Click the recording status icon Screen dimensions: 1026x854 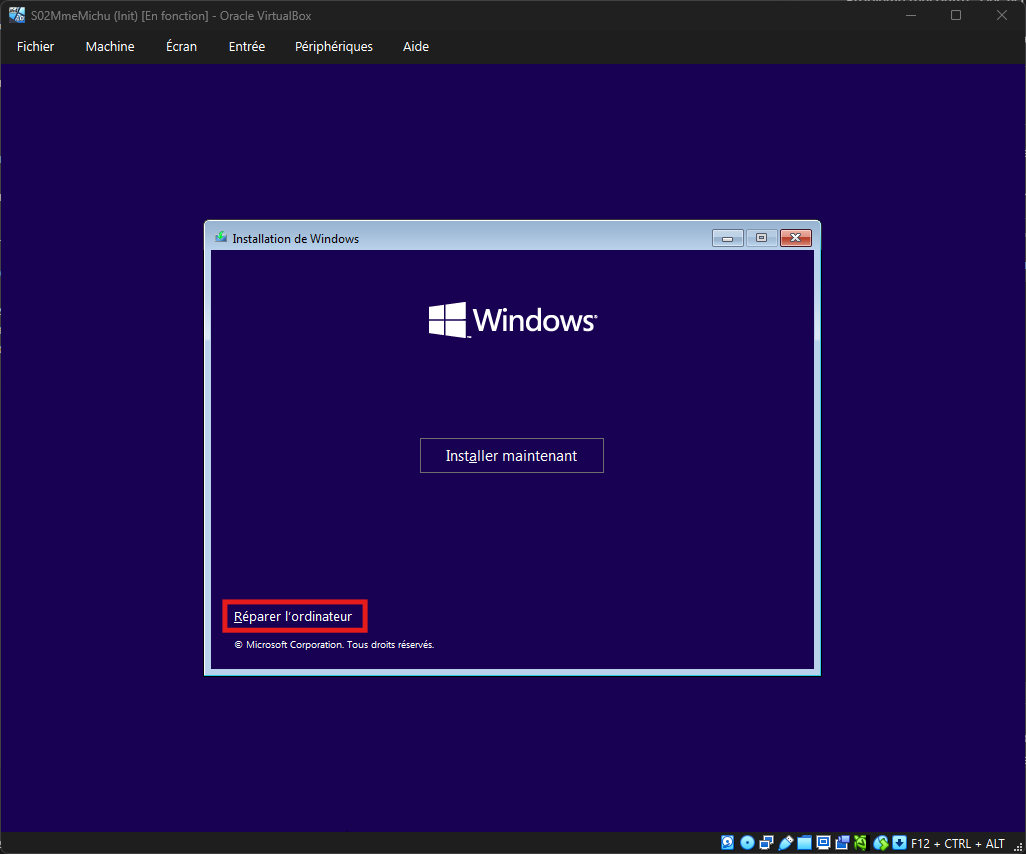pos(843,842)
